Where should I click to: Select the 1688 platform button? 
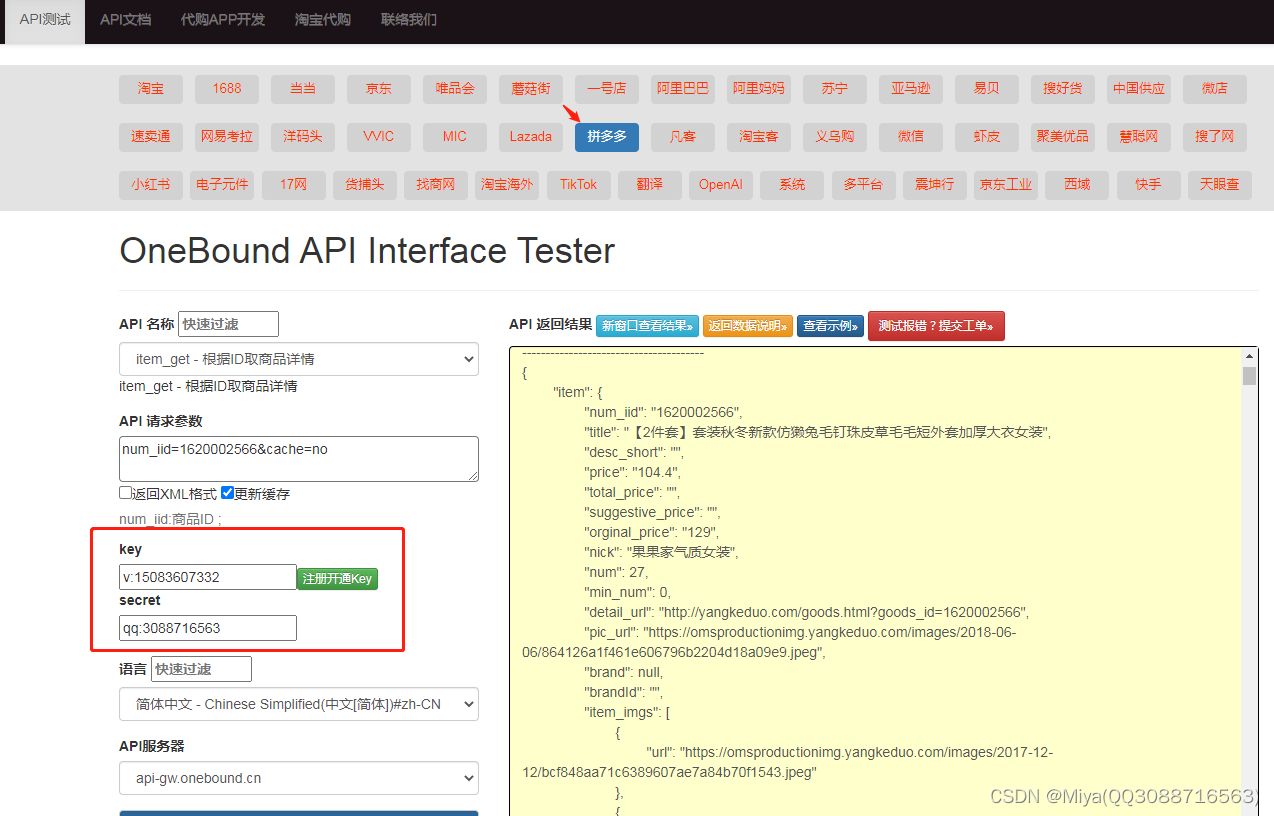[x=227, y=88]
